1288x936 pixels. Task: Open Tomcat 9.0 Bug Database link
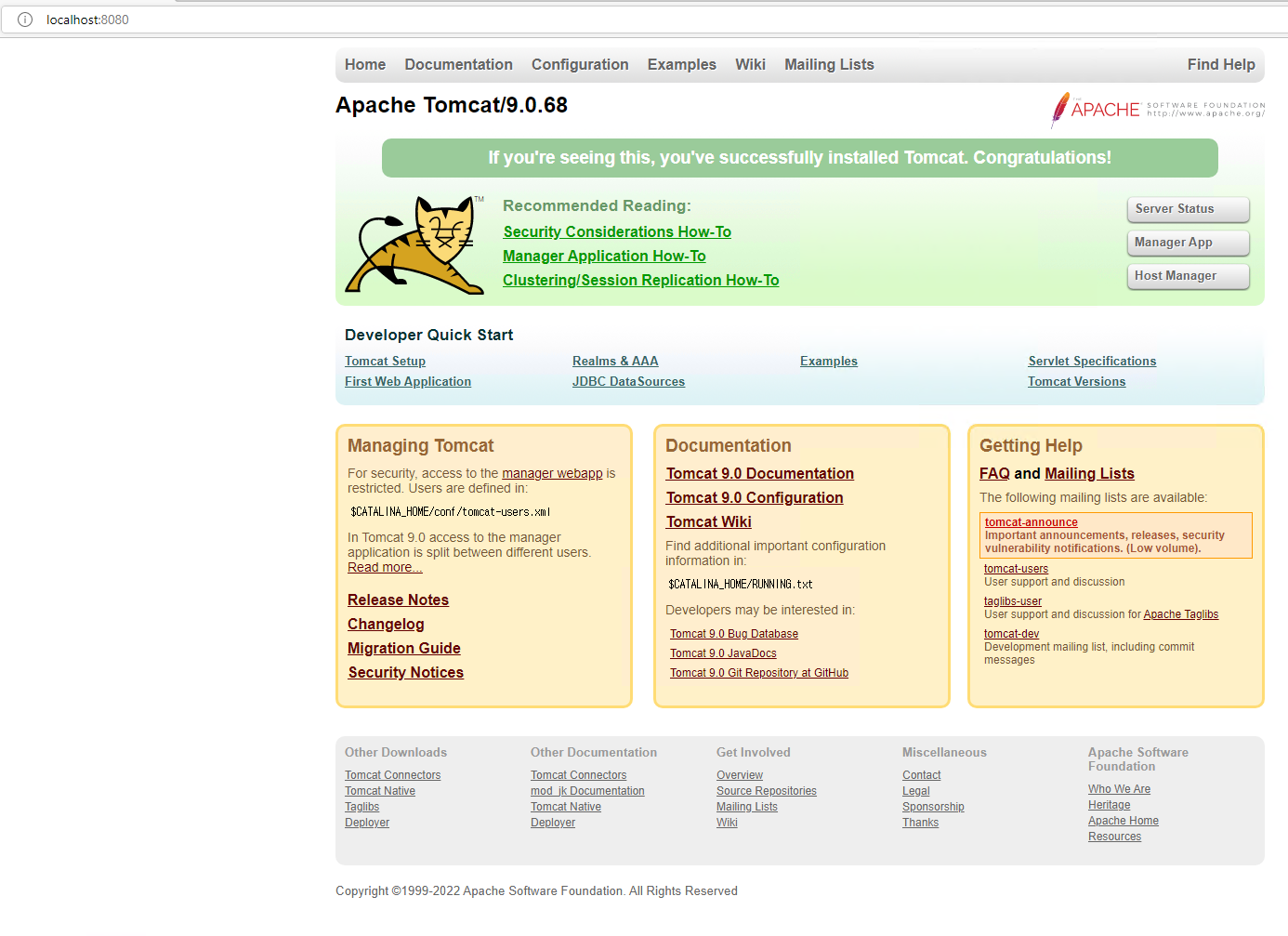(x=734, y=634)
